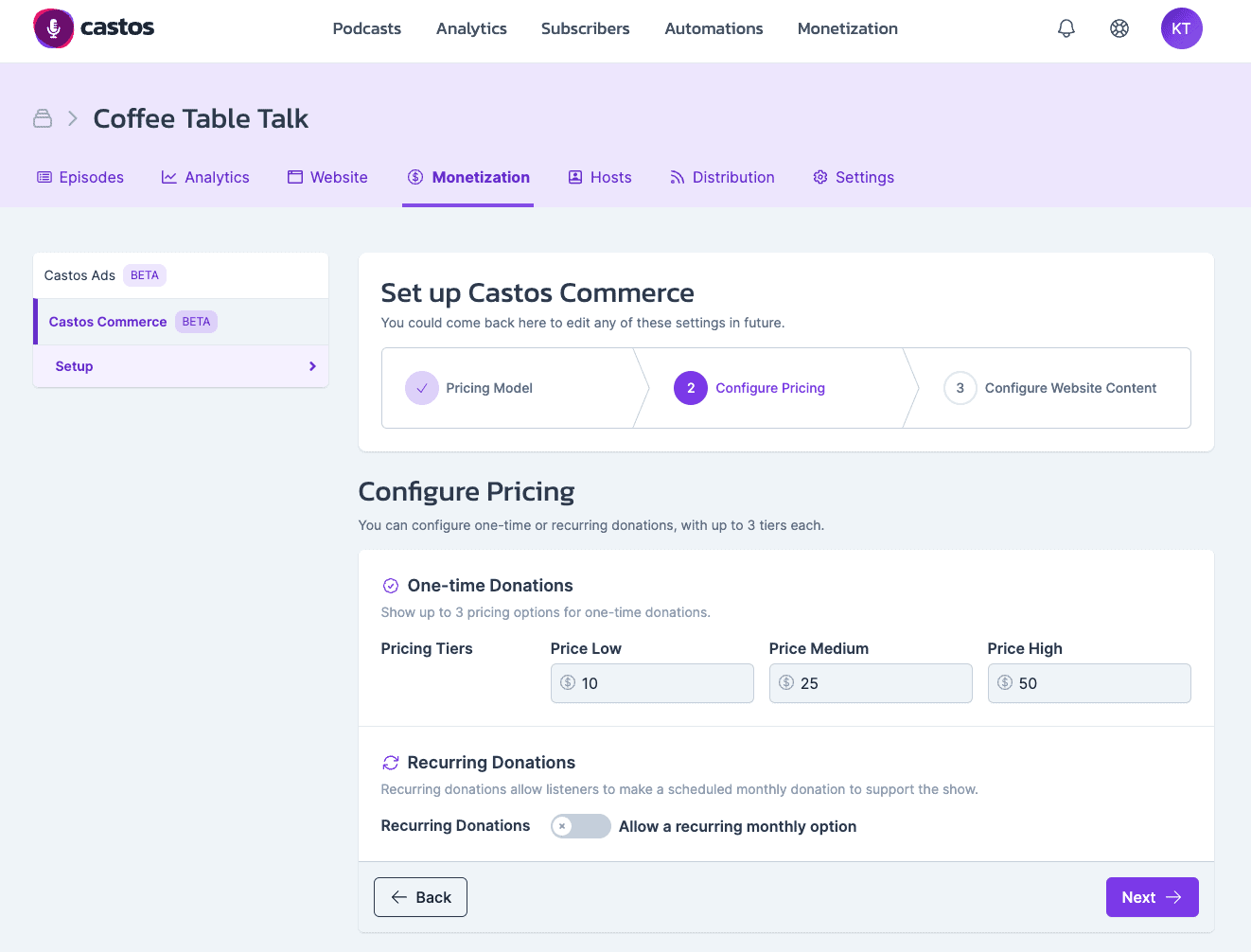Click the dollar icon in Price High
This screenshot has width=1251, height=952.
(x=1005, y=682)
